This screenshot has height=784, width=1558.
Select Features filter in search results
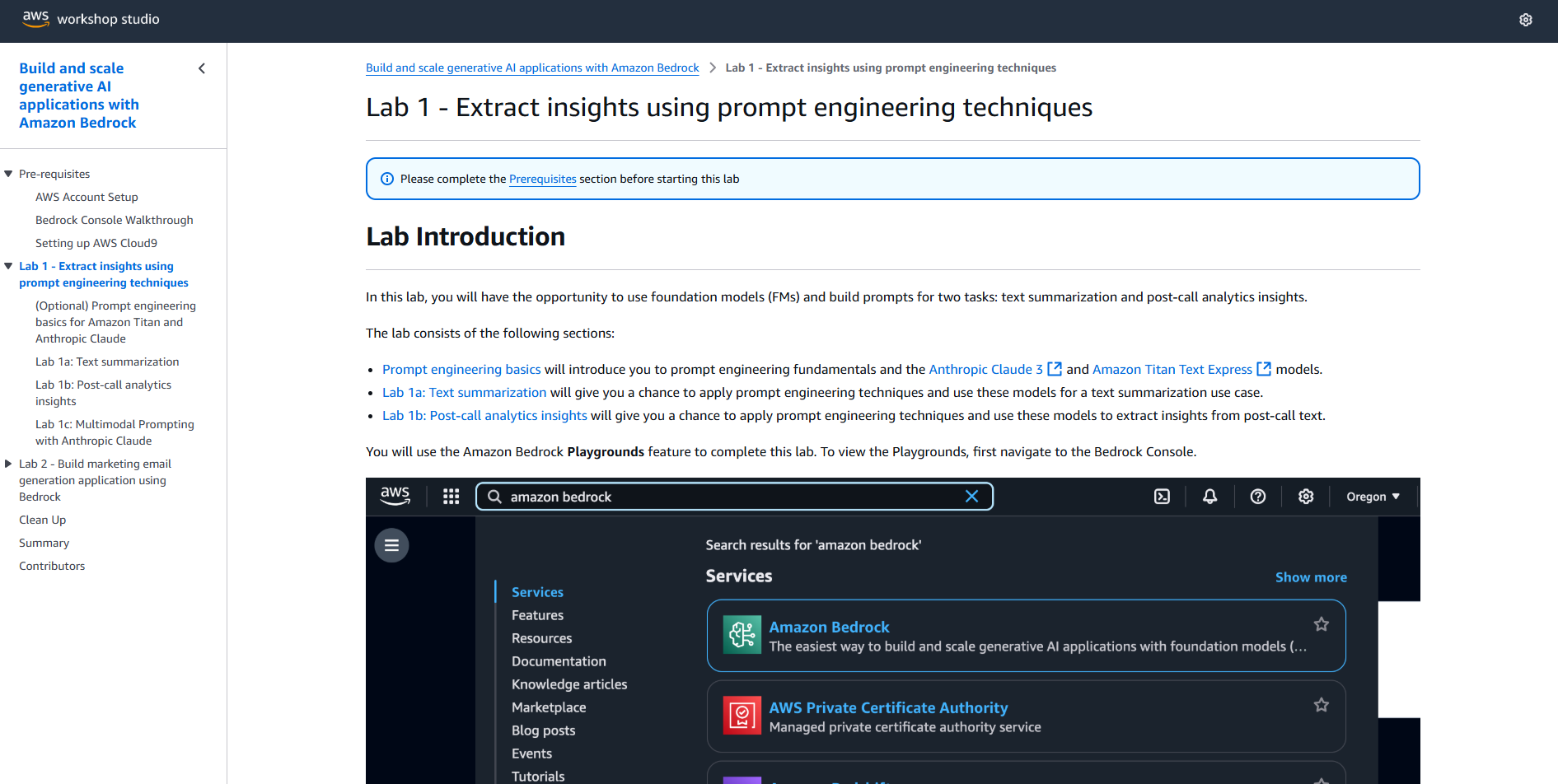click(x=537, y=615)
